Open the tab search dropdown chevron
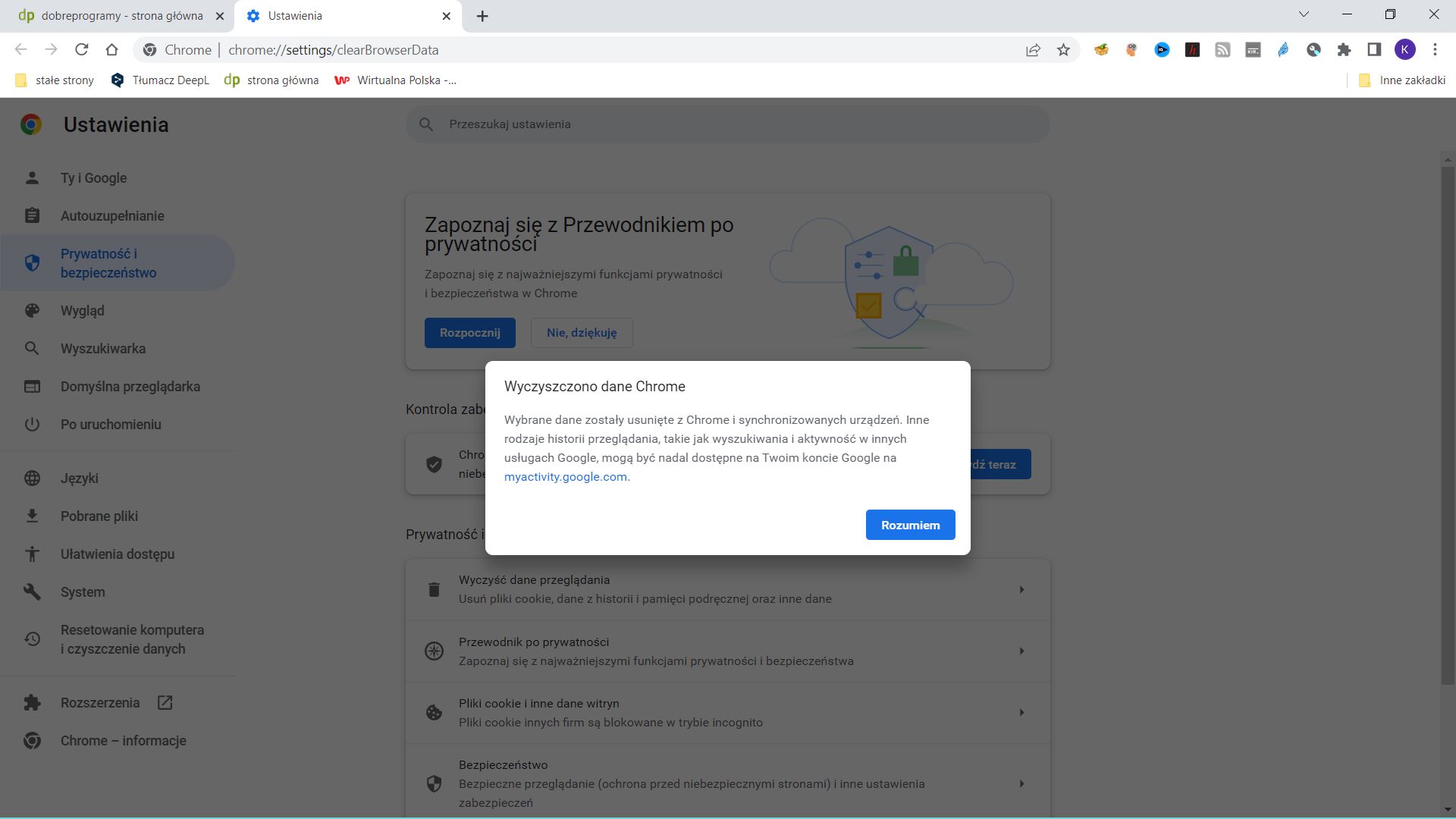This screenshot has height=819, width=1456. coord(1304,14)
